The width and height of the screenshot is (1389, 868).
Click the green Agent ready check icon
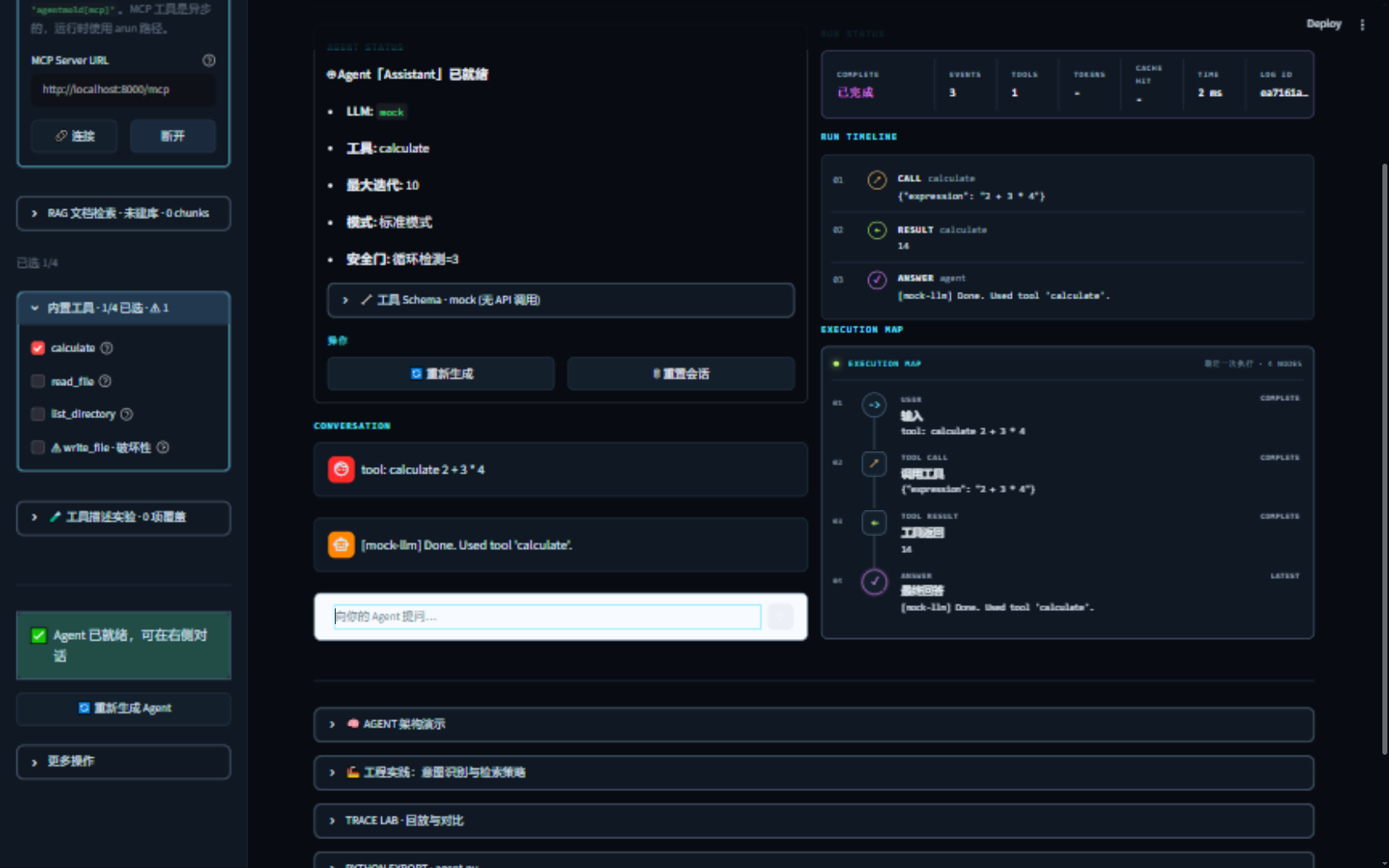point(39,635)
